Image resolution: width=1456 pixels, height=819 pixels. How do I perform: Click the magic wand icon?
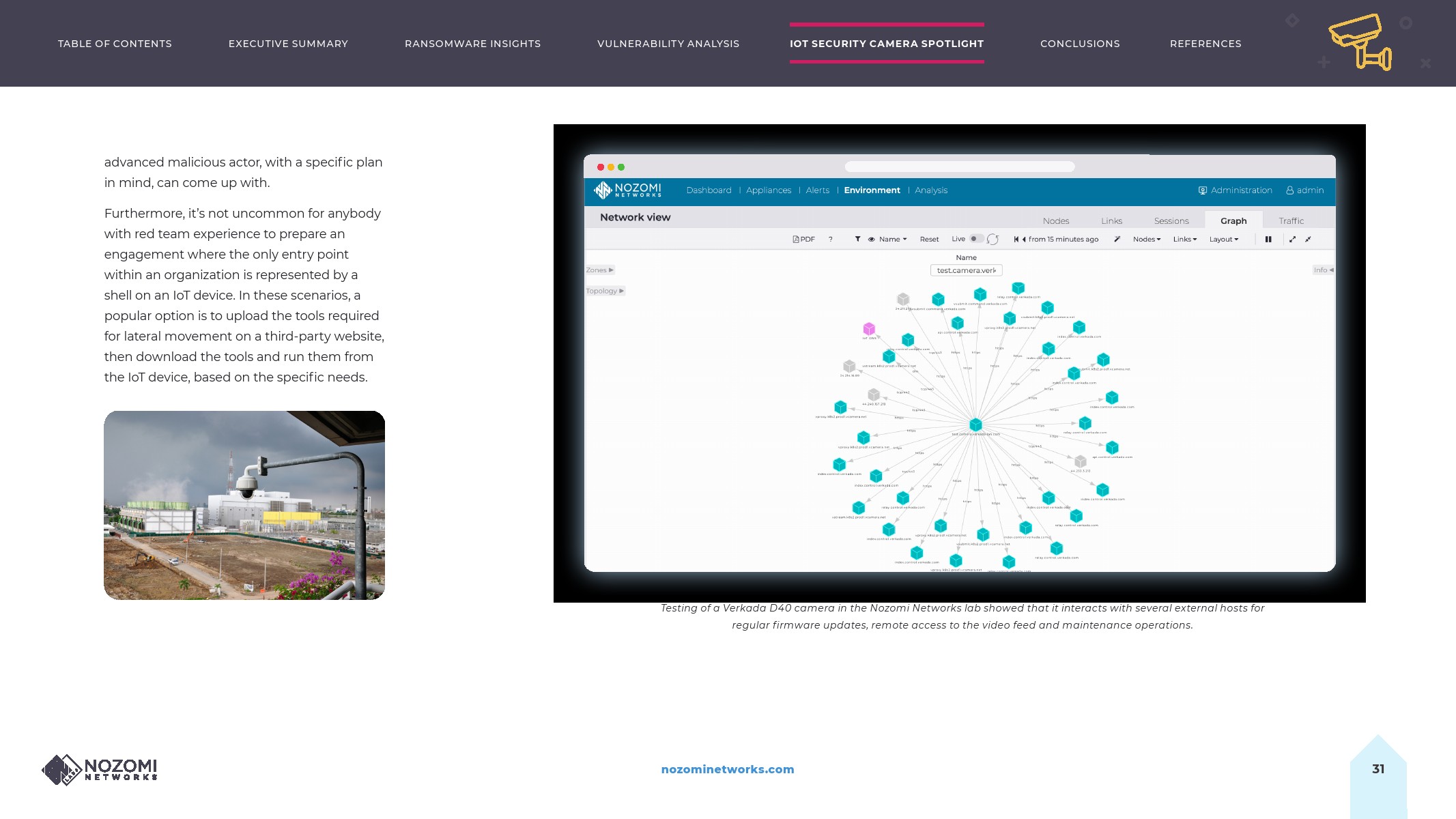click(x=1117, y=240)
